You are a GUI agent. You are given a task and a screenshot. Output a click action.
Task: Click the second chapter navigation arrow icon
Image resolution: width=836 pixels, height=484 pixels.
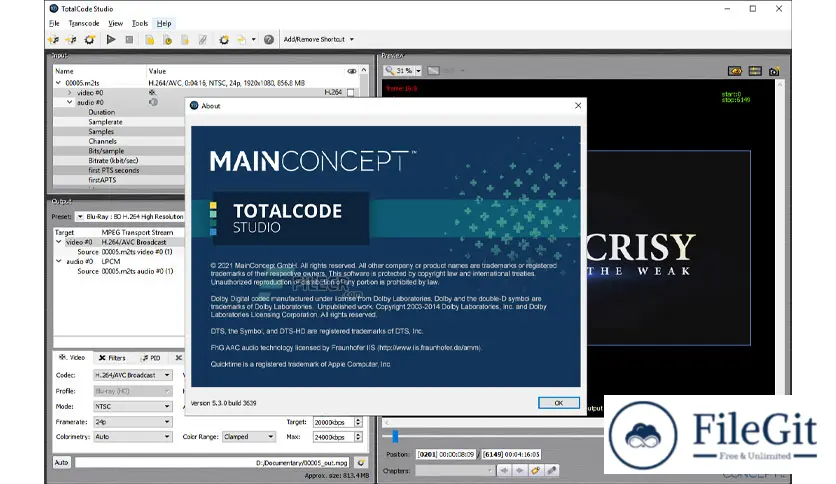click(x=520, y=471)
